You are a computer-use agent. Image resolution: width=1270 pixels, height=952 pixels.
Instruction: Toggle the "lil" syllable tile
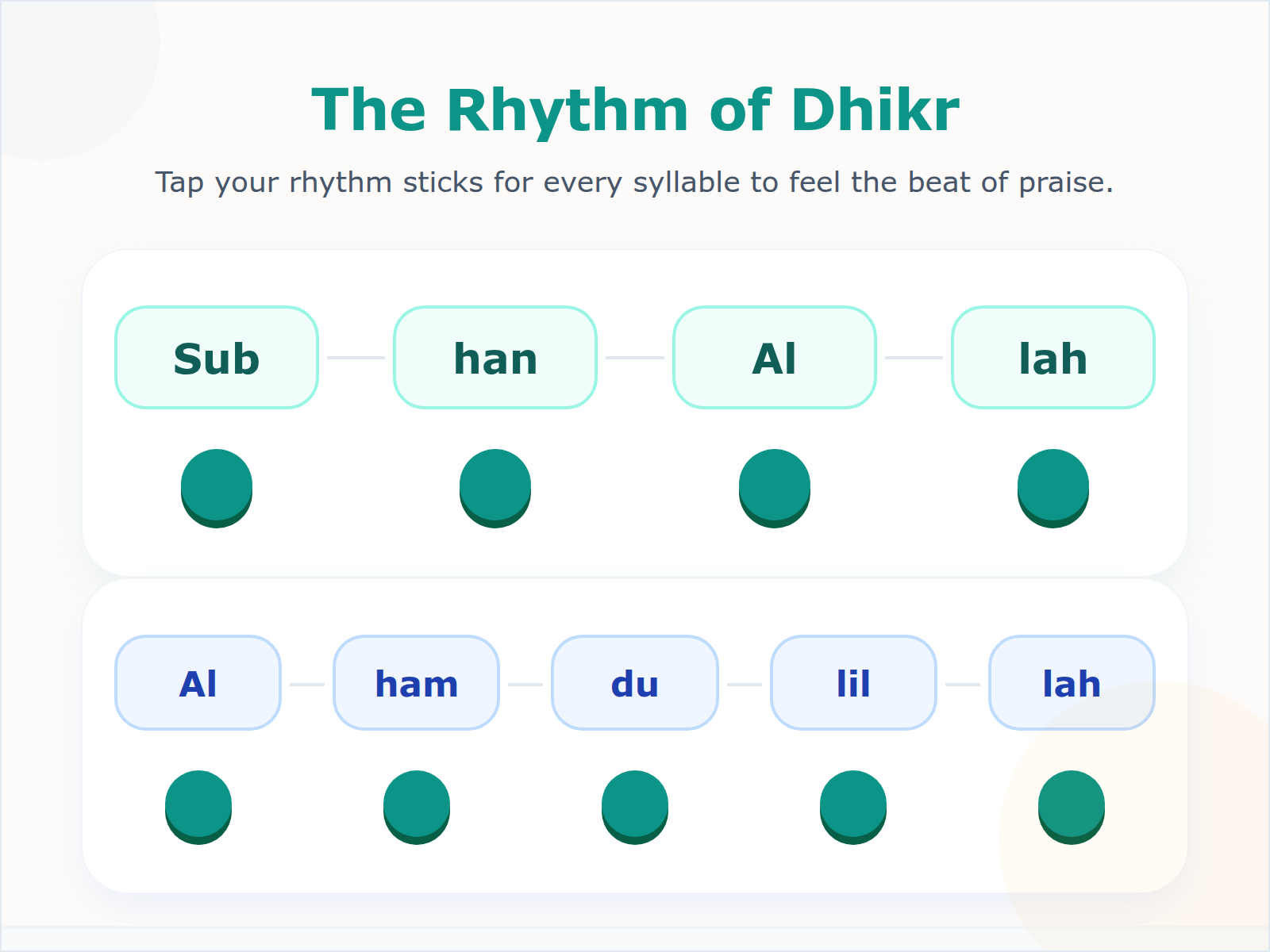click(853, 682)
